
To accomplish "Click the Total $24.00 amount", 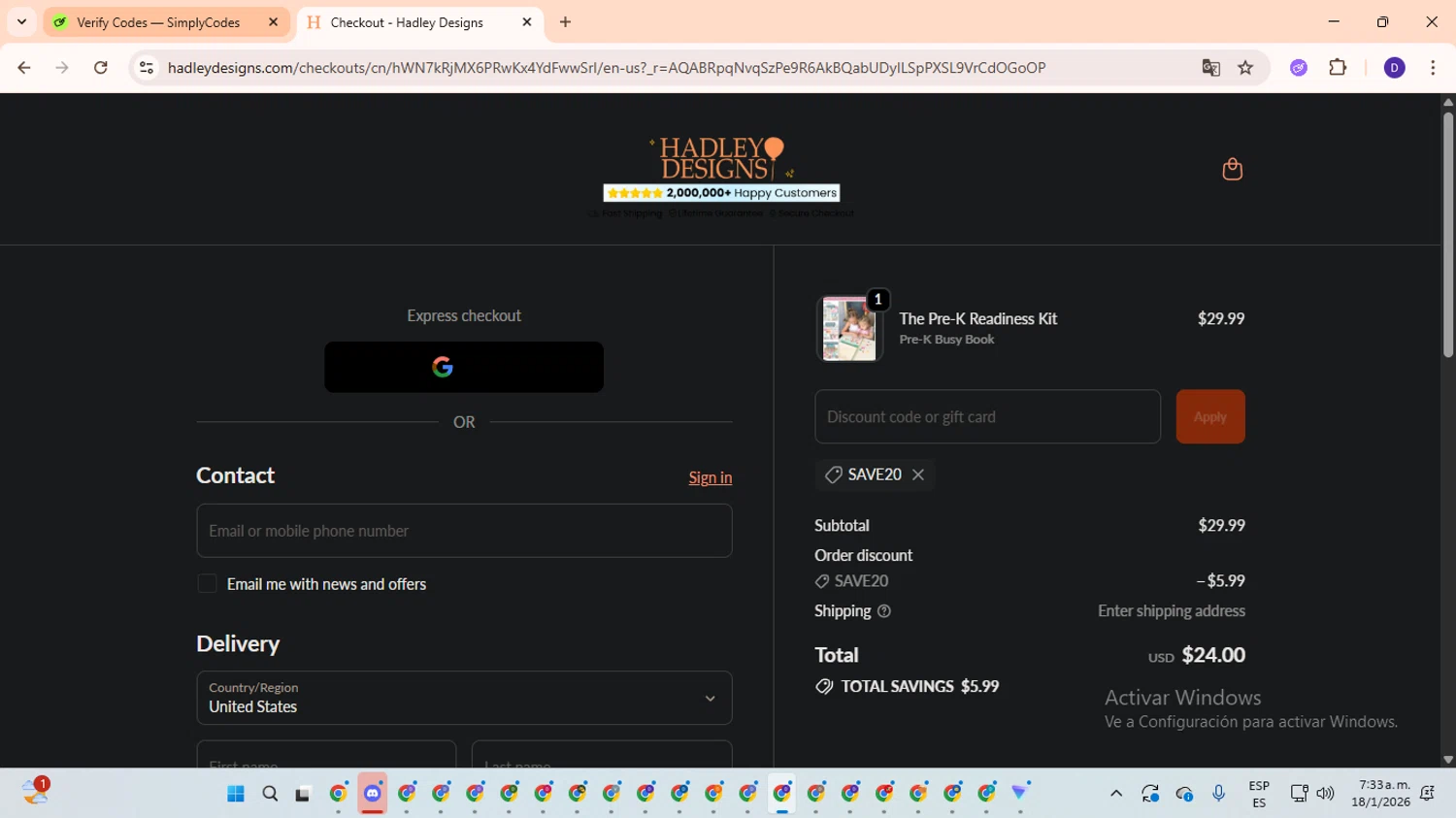I will [x=1213, y=655].
